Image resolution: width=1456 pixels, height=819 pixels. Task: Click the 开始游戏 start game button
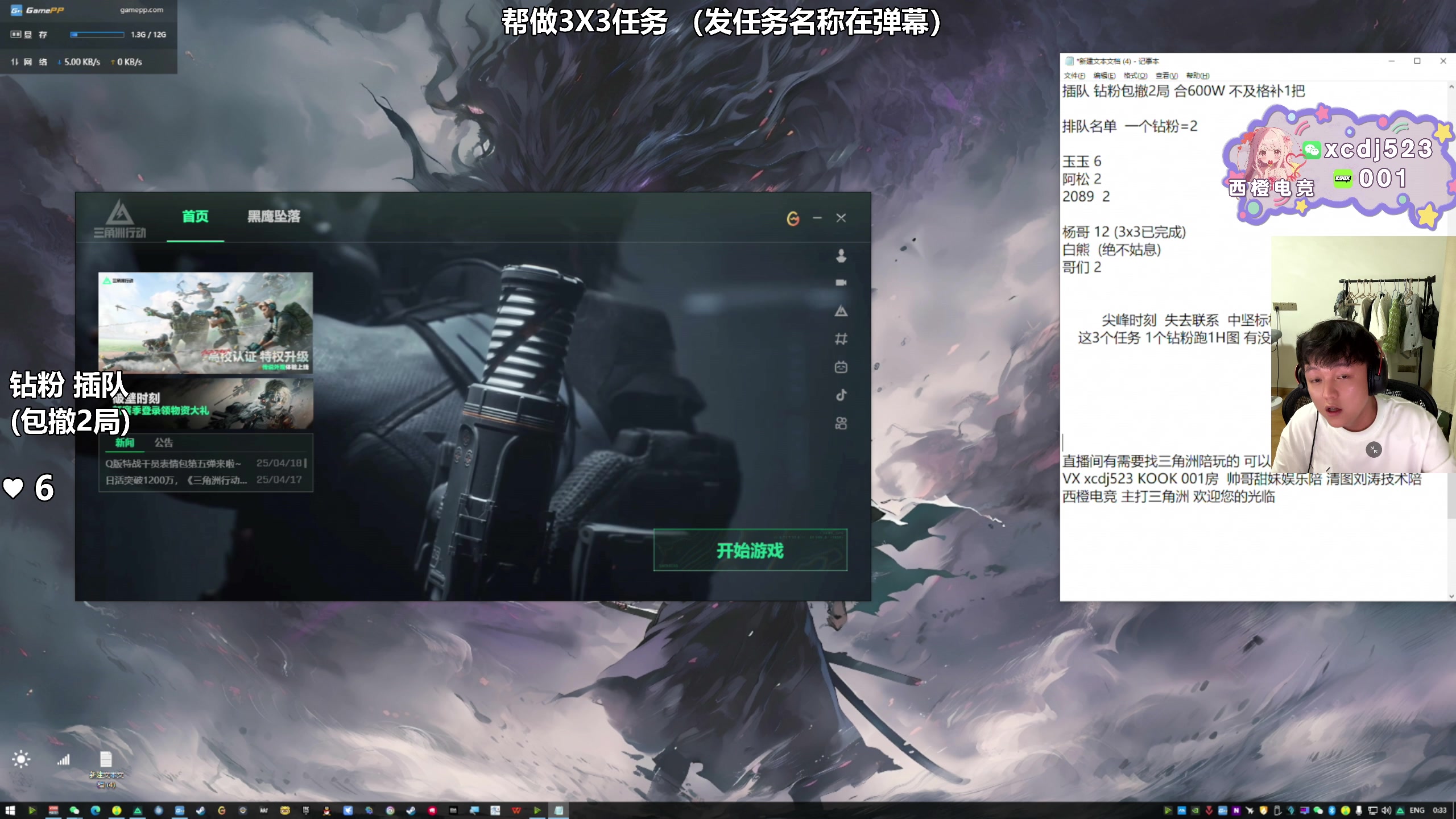[750, 550]
